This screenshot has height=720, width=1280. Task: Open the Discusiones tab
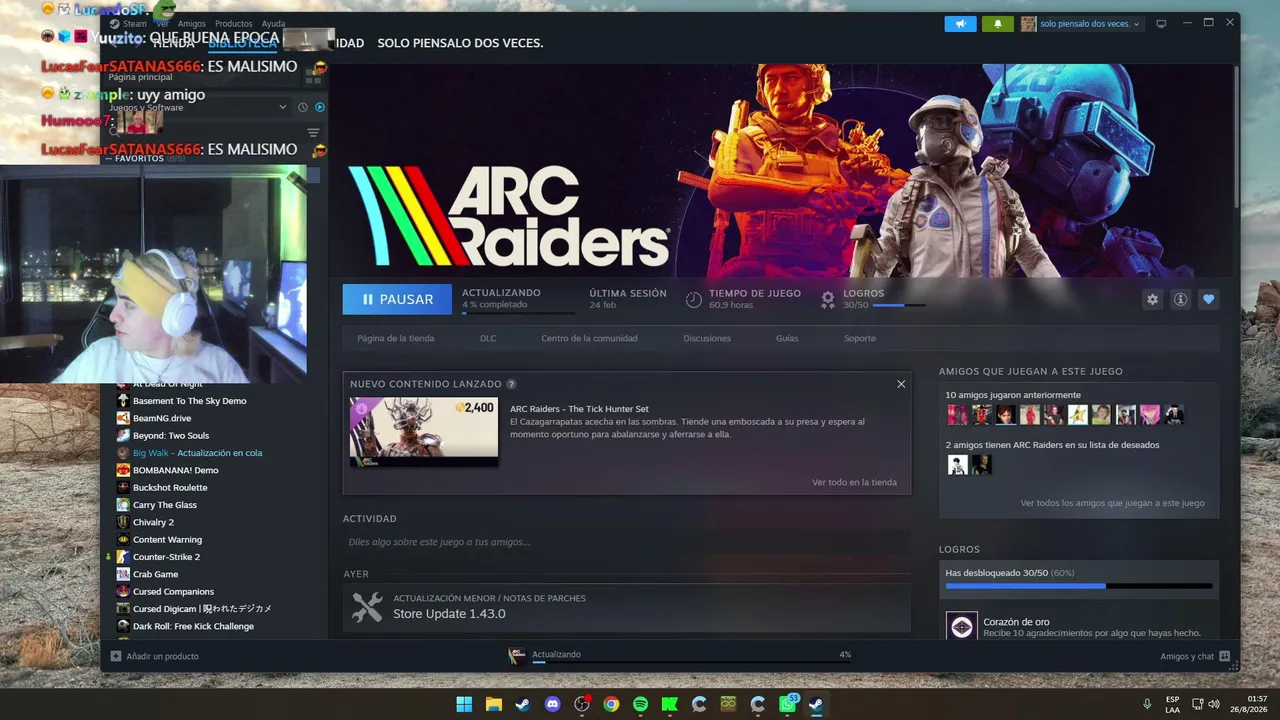click(x=707, y=338)
